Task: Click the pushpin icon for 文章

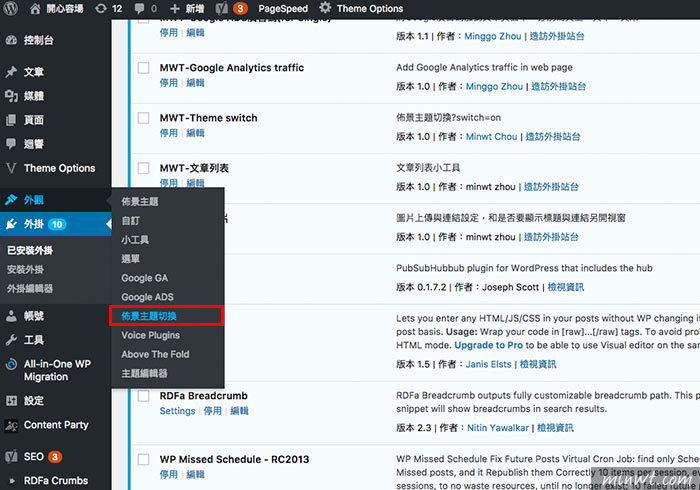Action: click(11, 72)
